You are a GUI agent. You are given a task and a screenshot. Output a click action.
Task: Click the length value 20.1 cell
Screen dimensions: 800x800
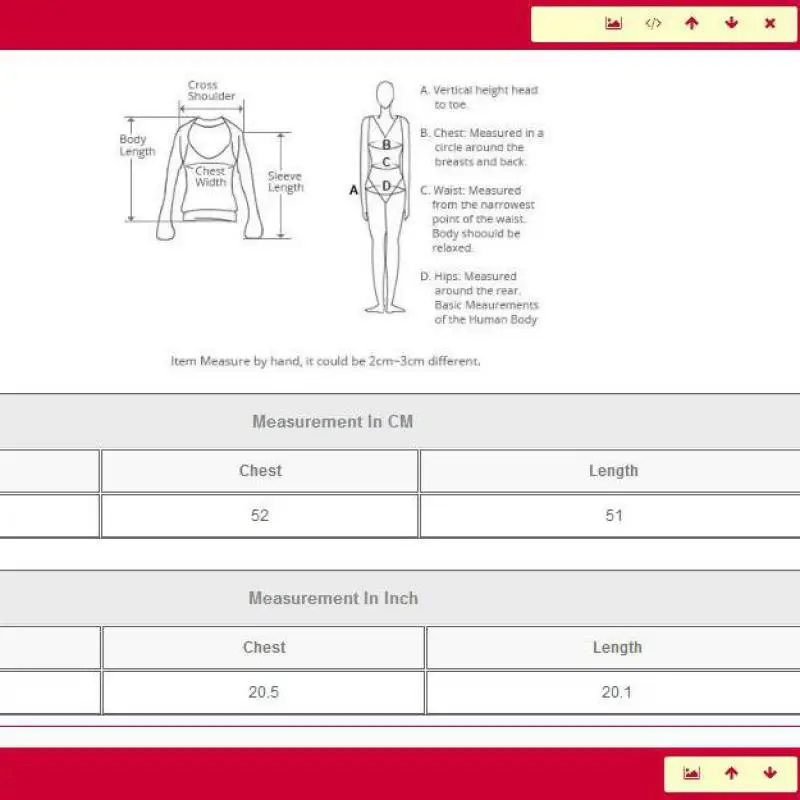[614, 692]
